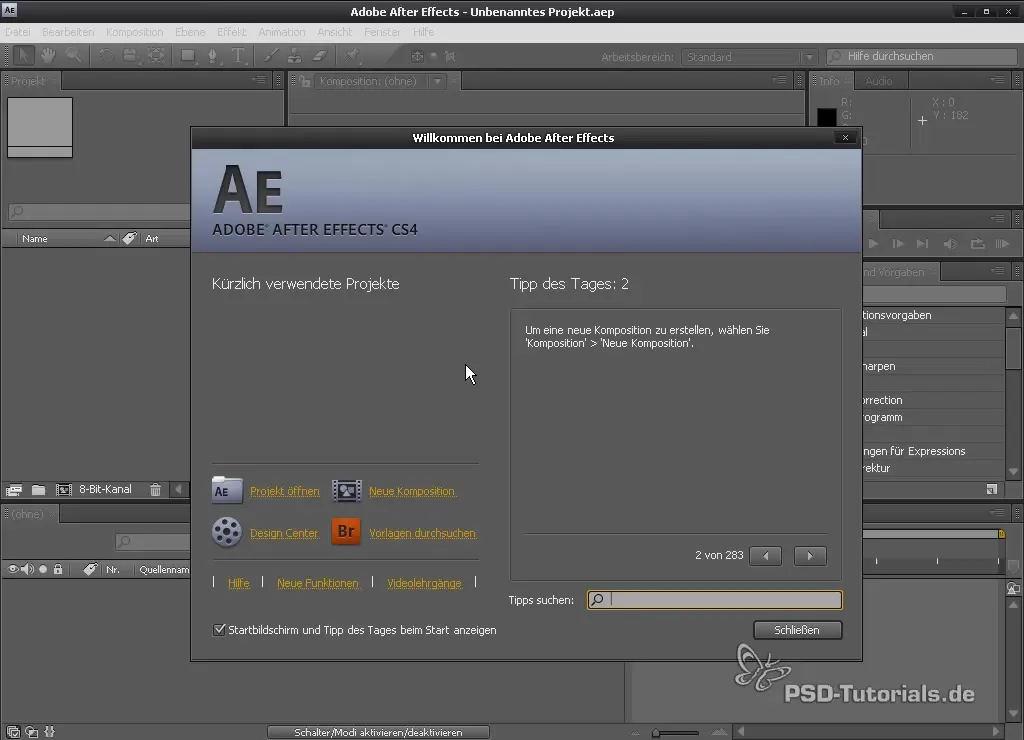Select the Puppet Pin tool
The image size is (1024, 740).
(353, 56)
